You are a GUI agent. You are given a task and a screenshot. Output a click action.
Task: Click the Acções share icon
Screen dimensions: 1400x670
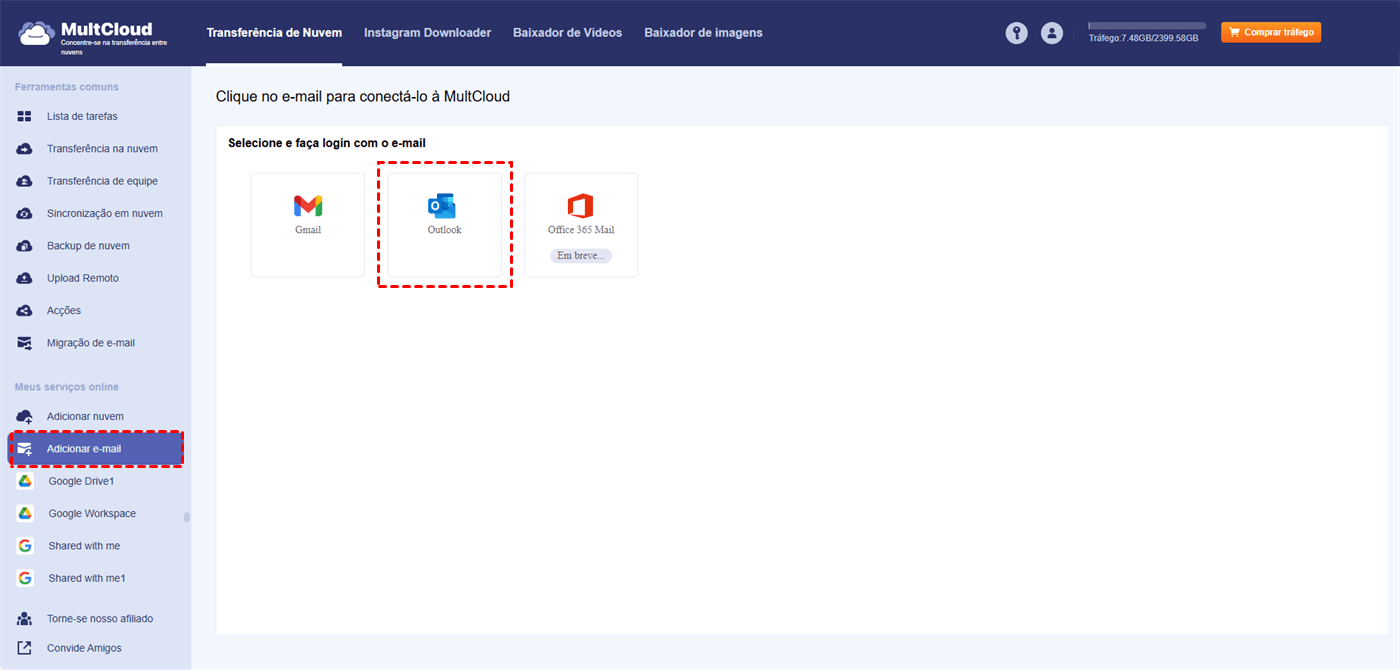(25, 310)
